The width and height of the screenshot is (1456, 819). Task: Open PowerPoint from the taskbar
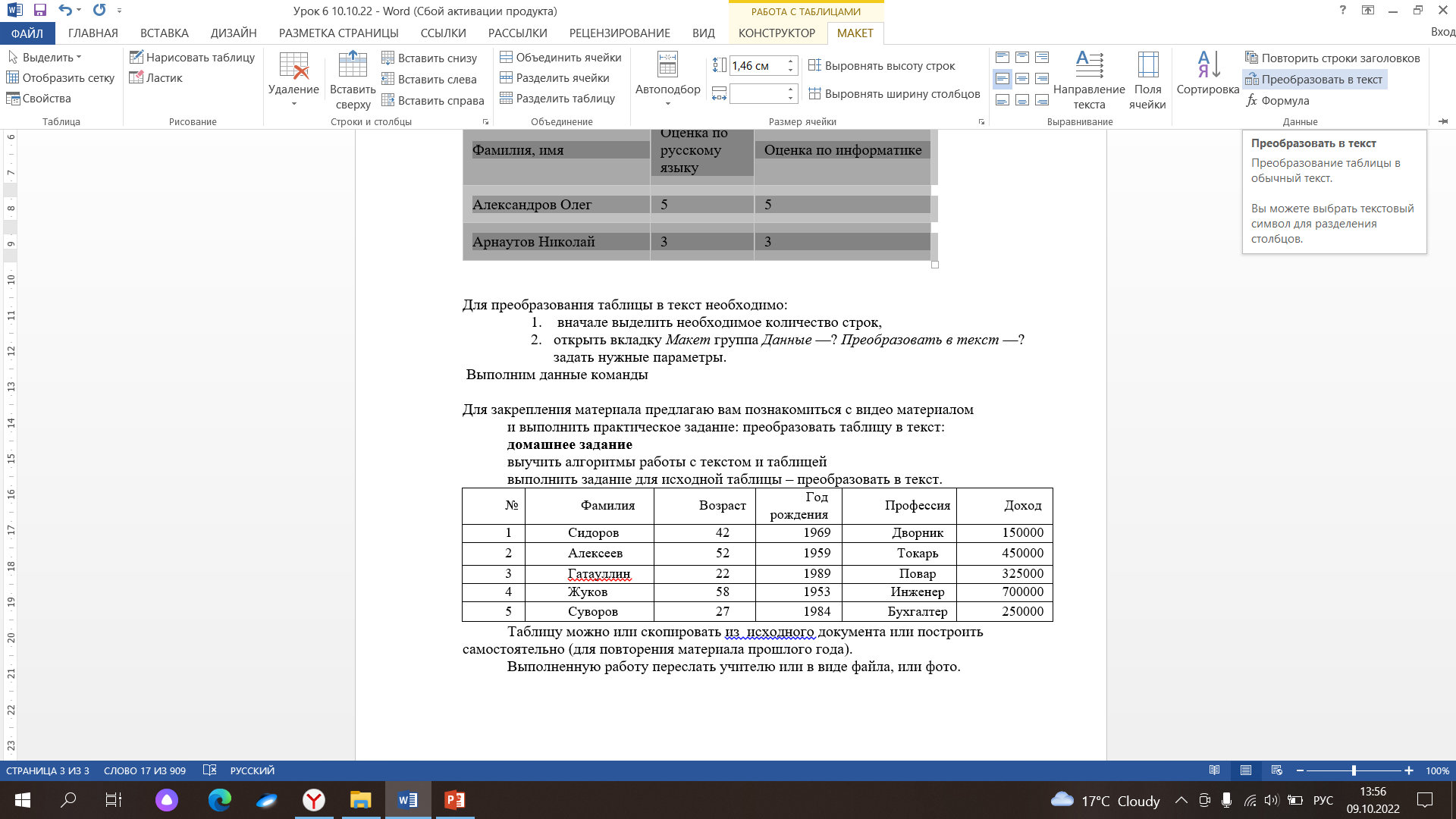pos(454,800)
